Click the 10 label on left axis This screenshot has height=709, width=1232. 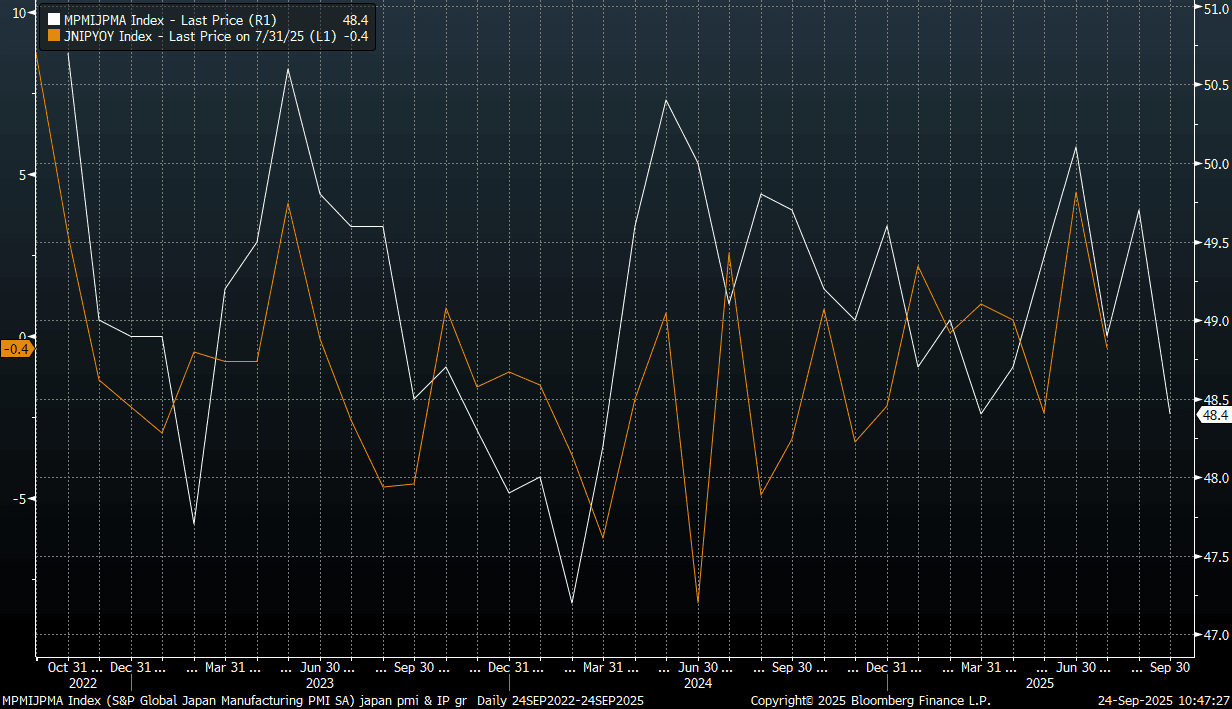click(x=18, y=12)
